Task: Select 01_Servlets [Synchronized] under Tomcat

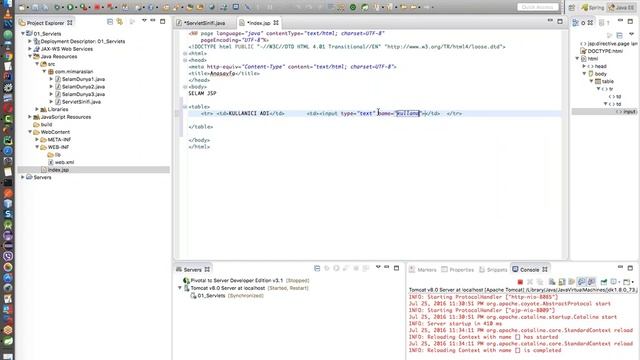Action: click(227, 296)
